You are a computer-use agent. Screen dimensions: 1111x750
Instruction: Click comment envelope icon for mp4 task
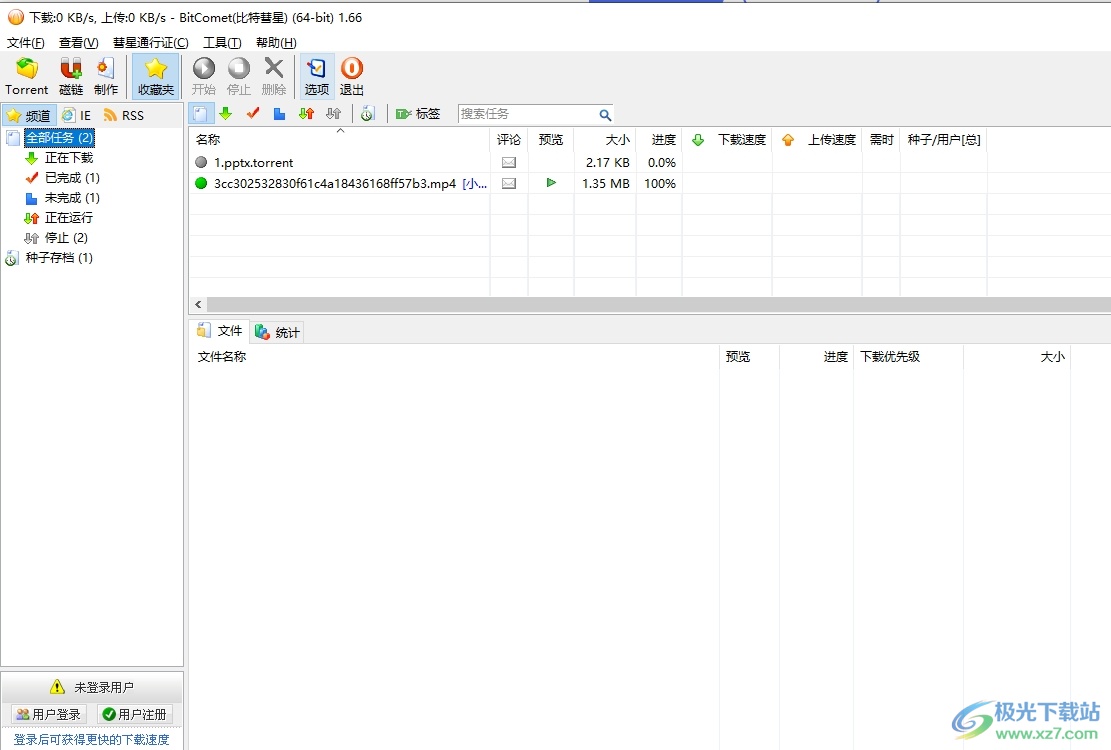tap(509, 183)
